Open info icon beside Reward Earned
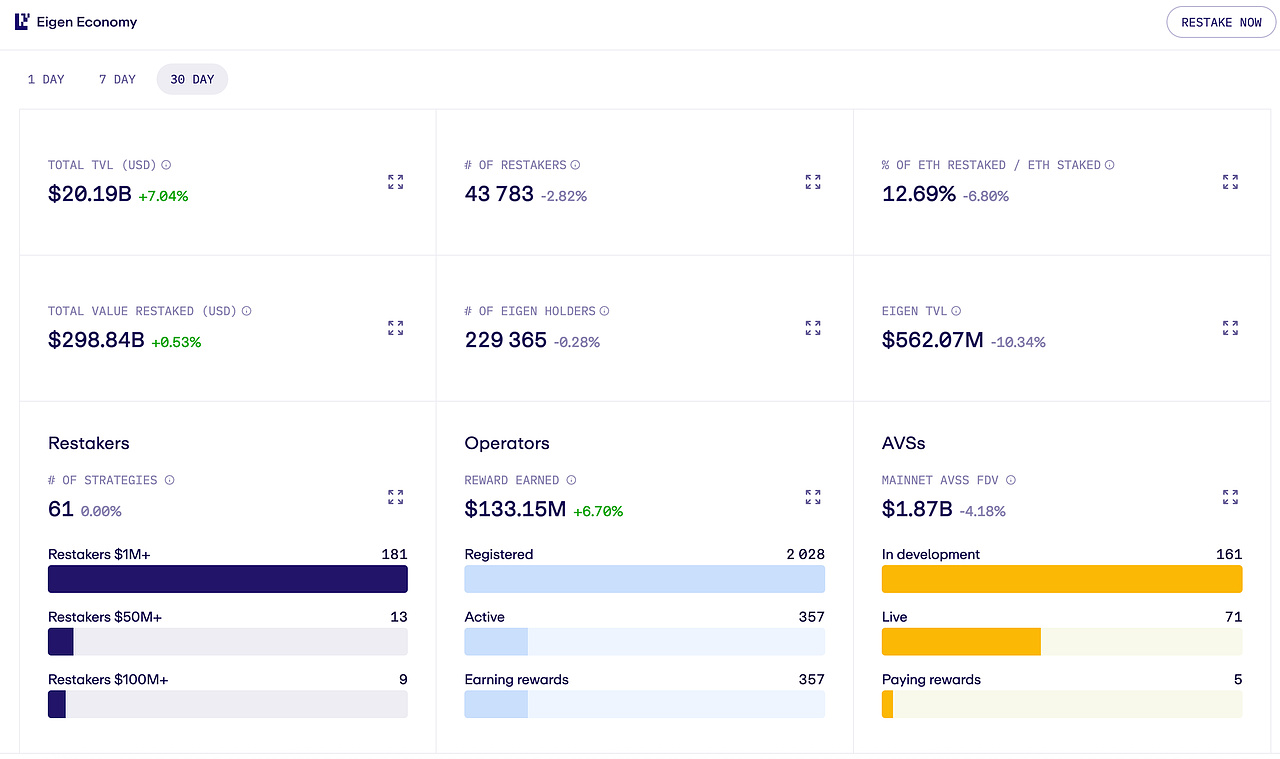Viewport: 1280px width, 759px height. tap(571, 480)
